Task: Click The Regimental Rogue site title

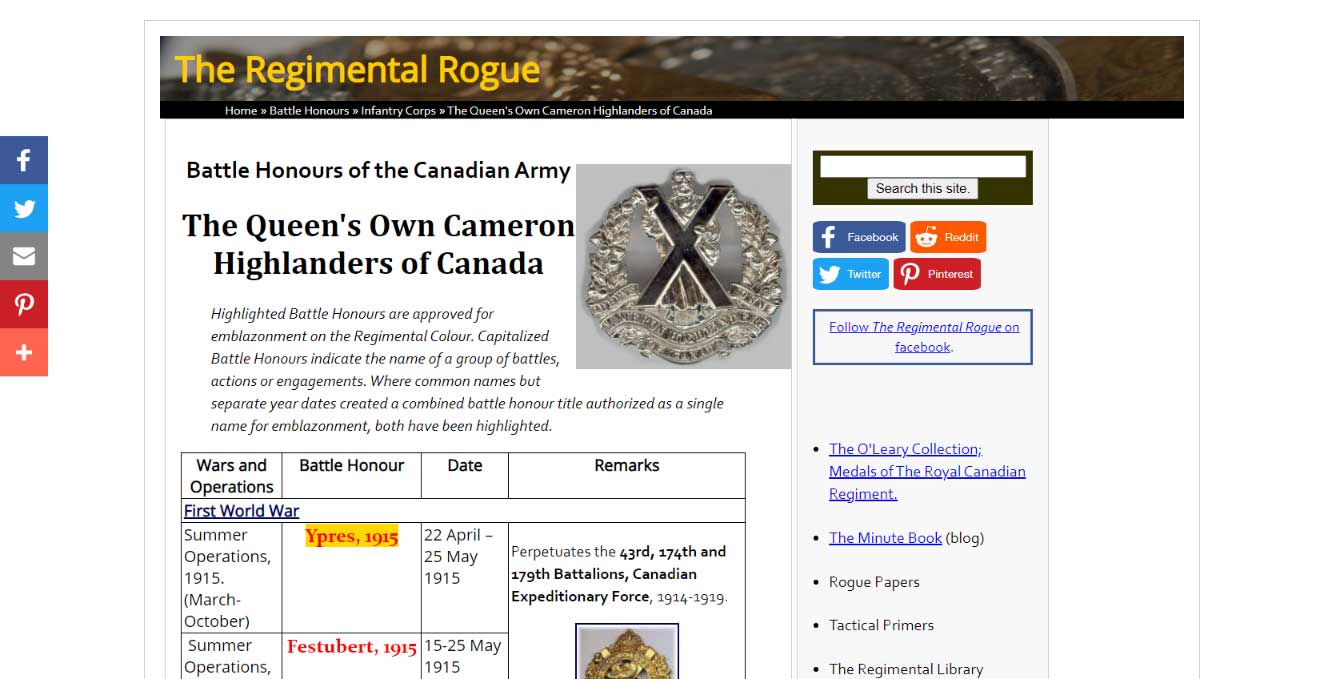Action: 357,69
